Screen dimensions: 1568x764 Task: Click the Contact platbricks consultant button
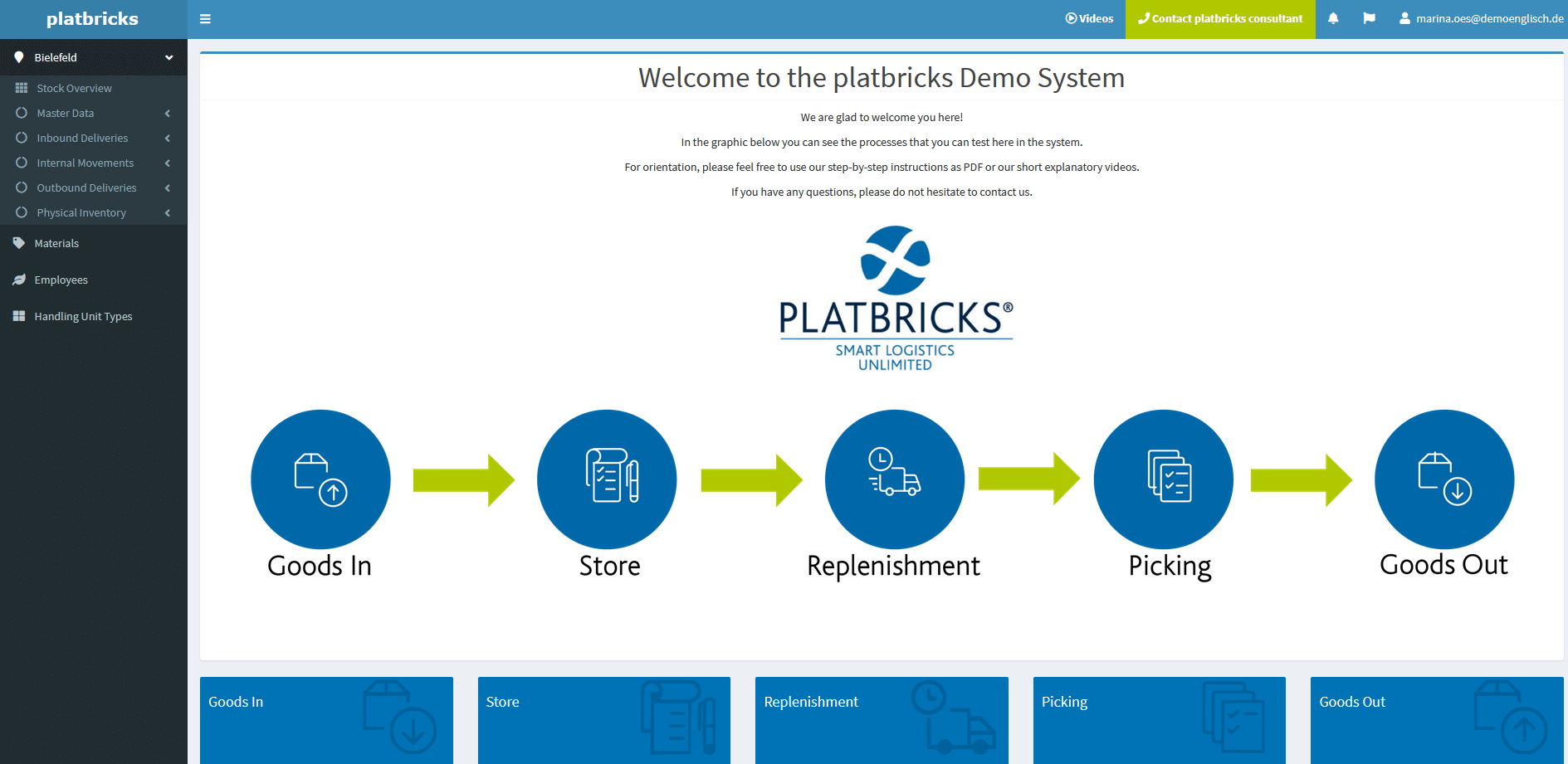coord(1219,18)
